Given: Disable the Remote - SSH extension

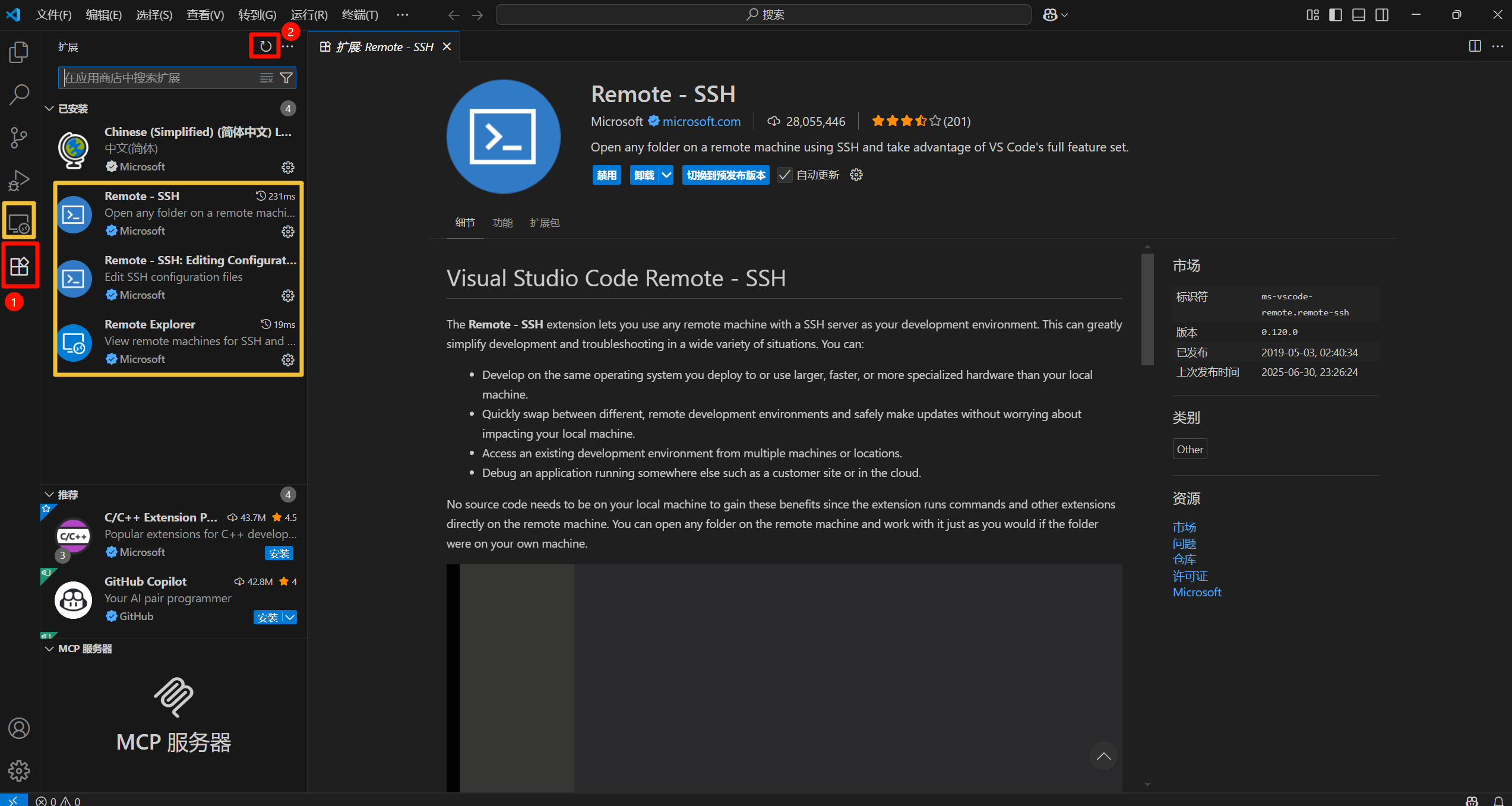Looking at the screenshot, I should point(607,175).
